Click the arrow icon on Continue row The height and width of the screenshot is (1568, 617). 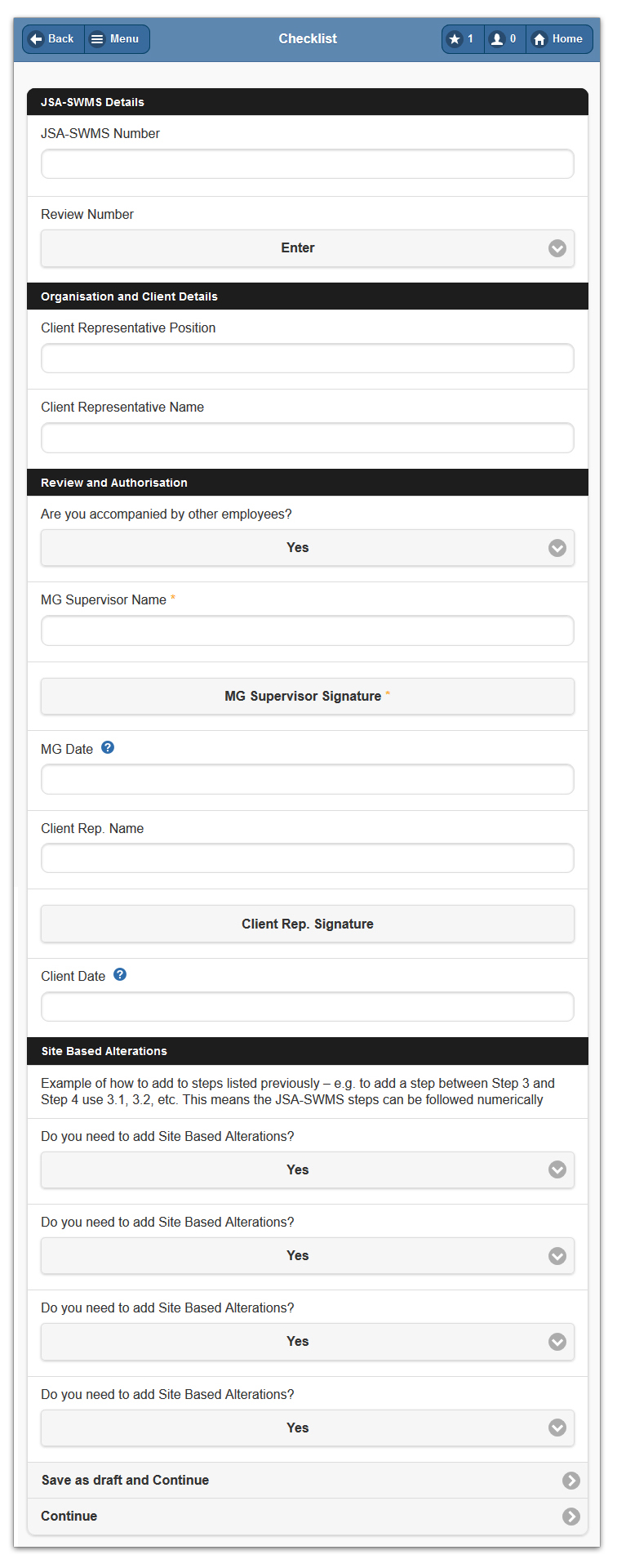(571, 1517)
